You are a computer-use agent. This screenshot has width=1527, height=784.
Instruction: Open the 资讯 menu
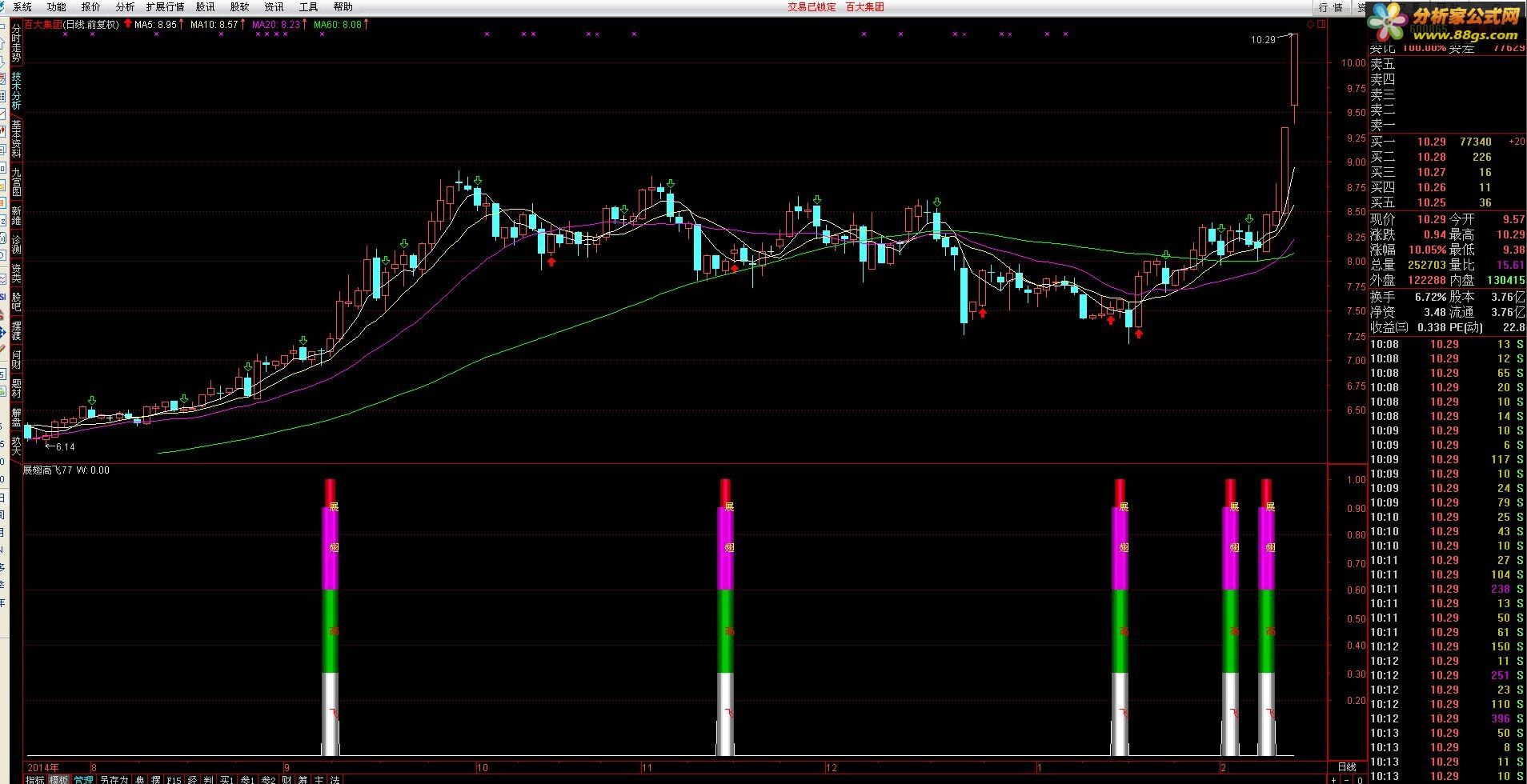pyautogui.click(x=274, y=6)
